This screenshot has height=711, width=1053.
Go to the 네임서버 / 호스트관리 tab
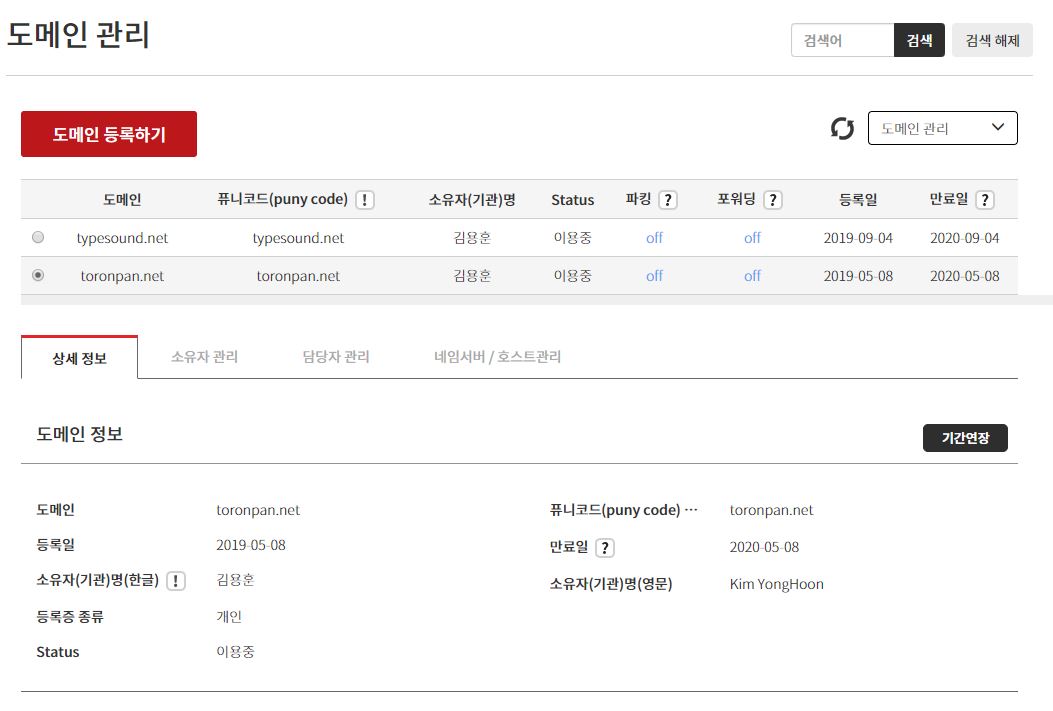pyautogui.click(x=497, y=357)
